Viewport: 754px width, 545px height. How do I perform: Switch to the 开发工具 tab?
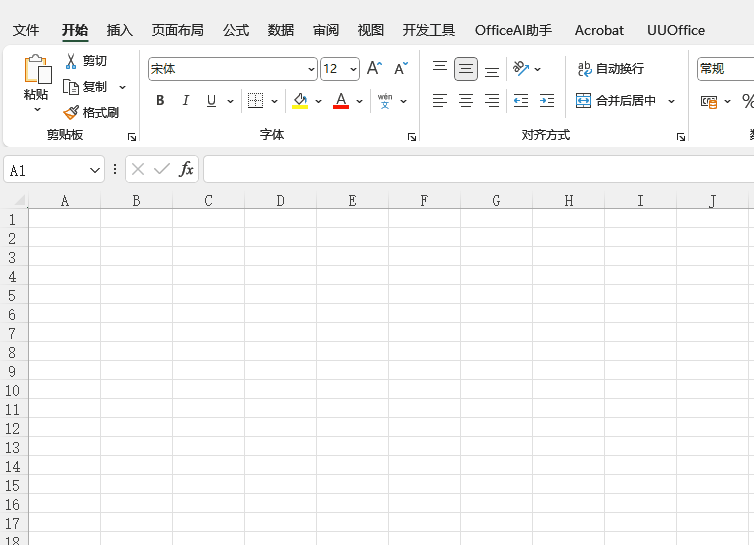pyautogui.click(x=428, y=30)
